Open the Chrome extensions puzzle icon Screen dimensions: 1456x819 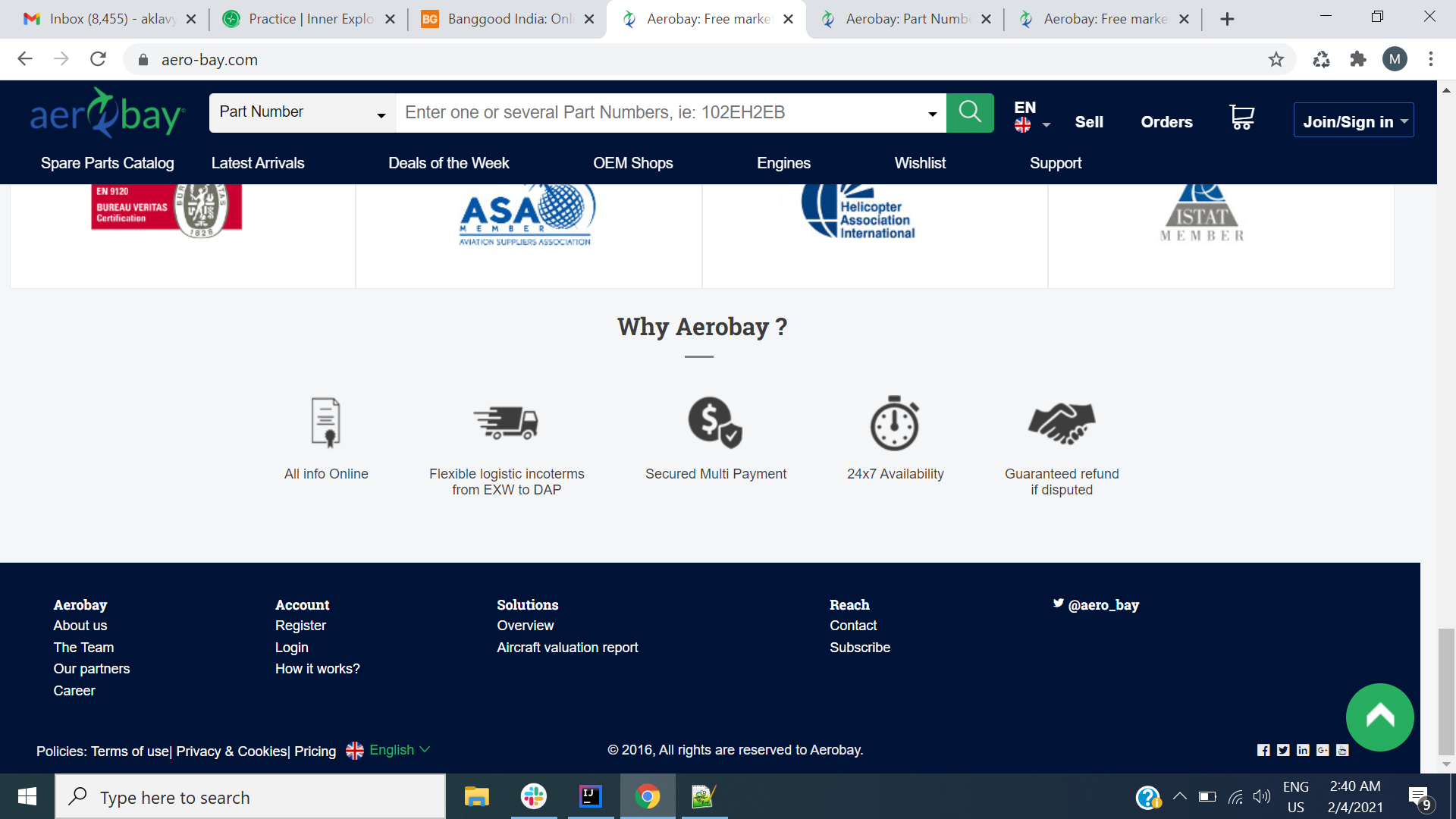tap(1358, 59)
